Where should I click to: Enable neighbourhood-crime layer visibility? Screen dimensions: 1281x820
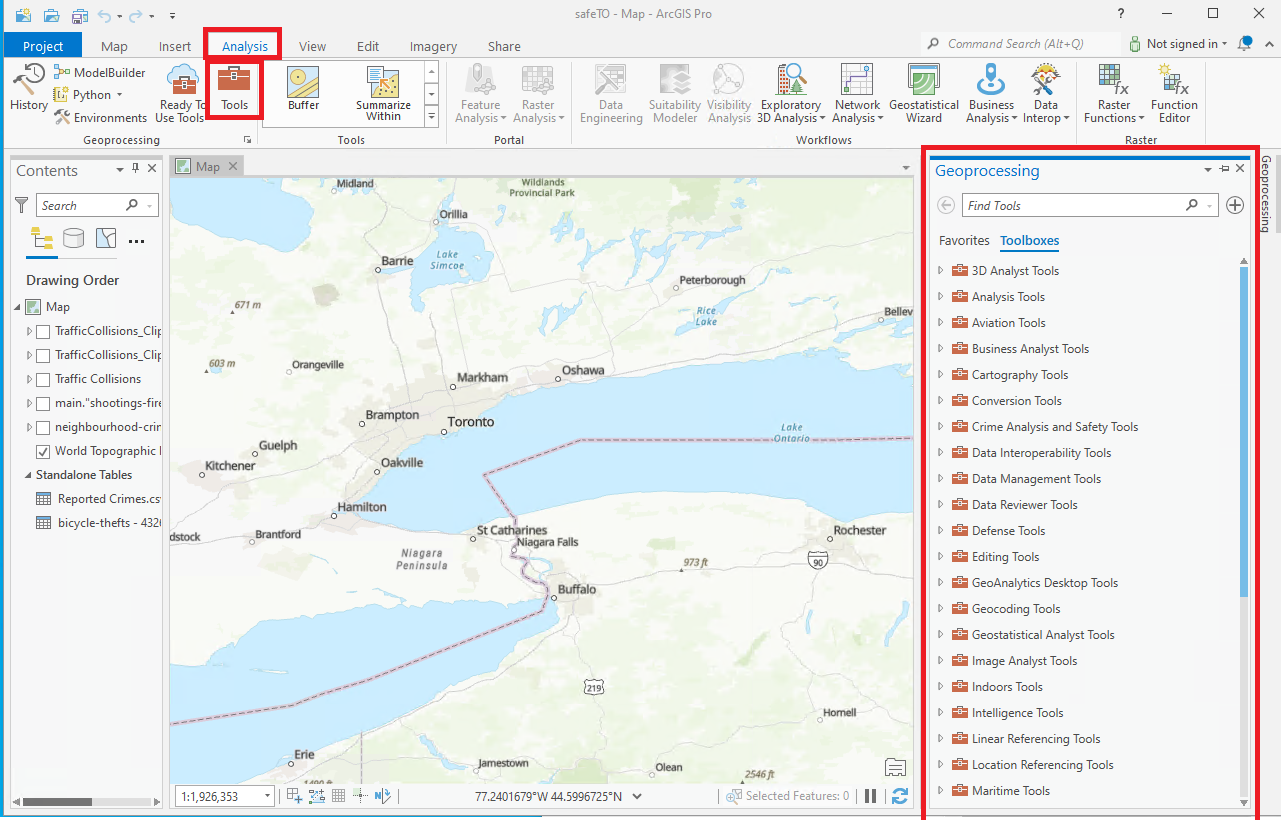[x=43, y=427]
